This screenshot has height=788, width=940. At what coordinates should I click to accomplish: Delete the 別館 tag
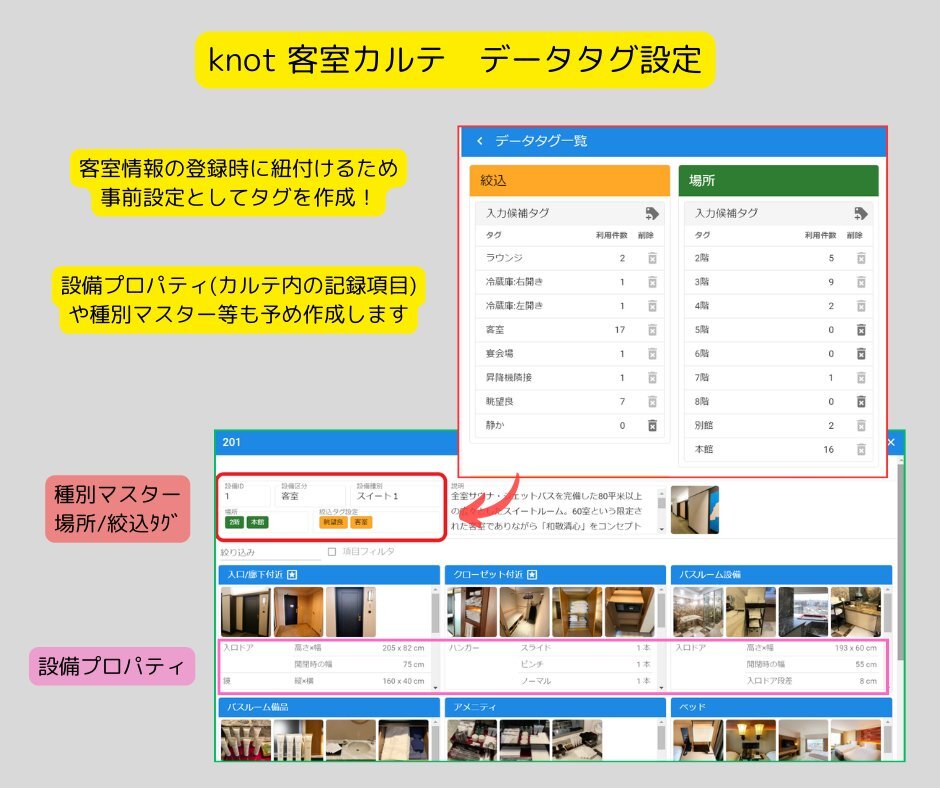tap(861, 426)
